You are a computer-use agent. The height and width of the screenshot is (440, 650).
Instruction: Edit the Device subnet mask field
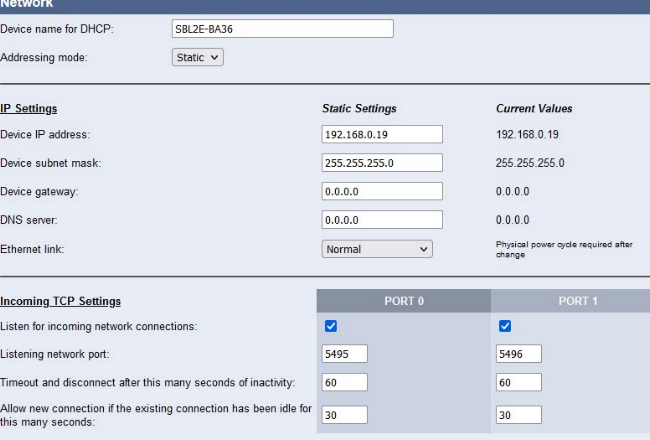click(382, 163)
